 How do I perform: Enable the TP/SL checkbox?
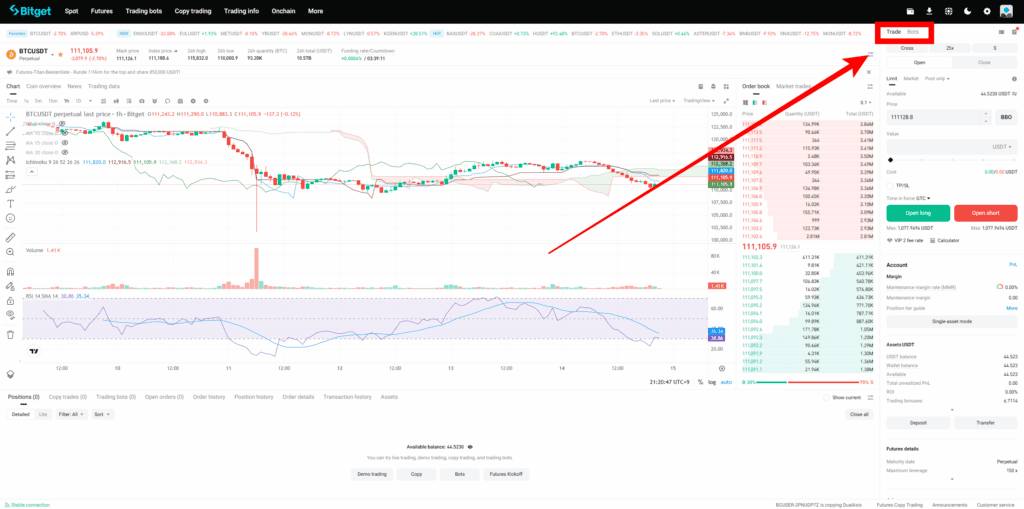[x=891, y=185]
